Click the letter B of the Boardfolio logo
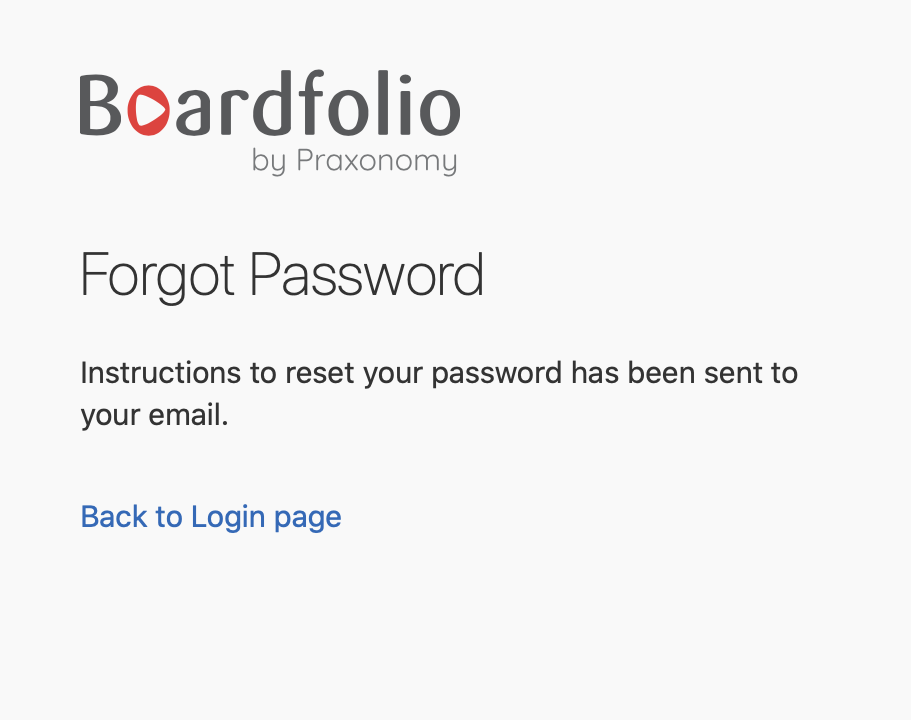This screenshot has height=720, width=911. [100, 105]
